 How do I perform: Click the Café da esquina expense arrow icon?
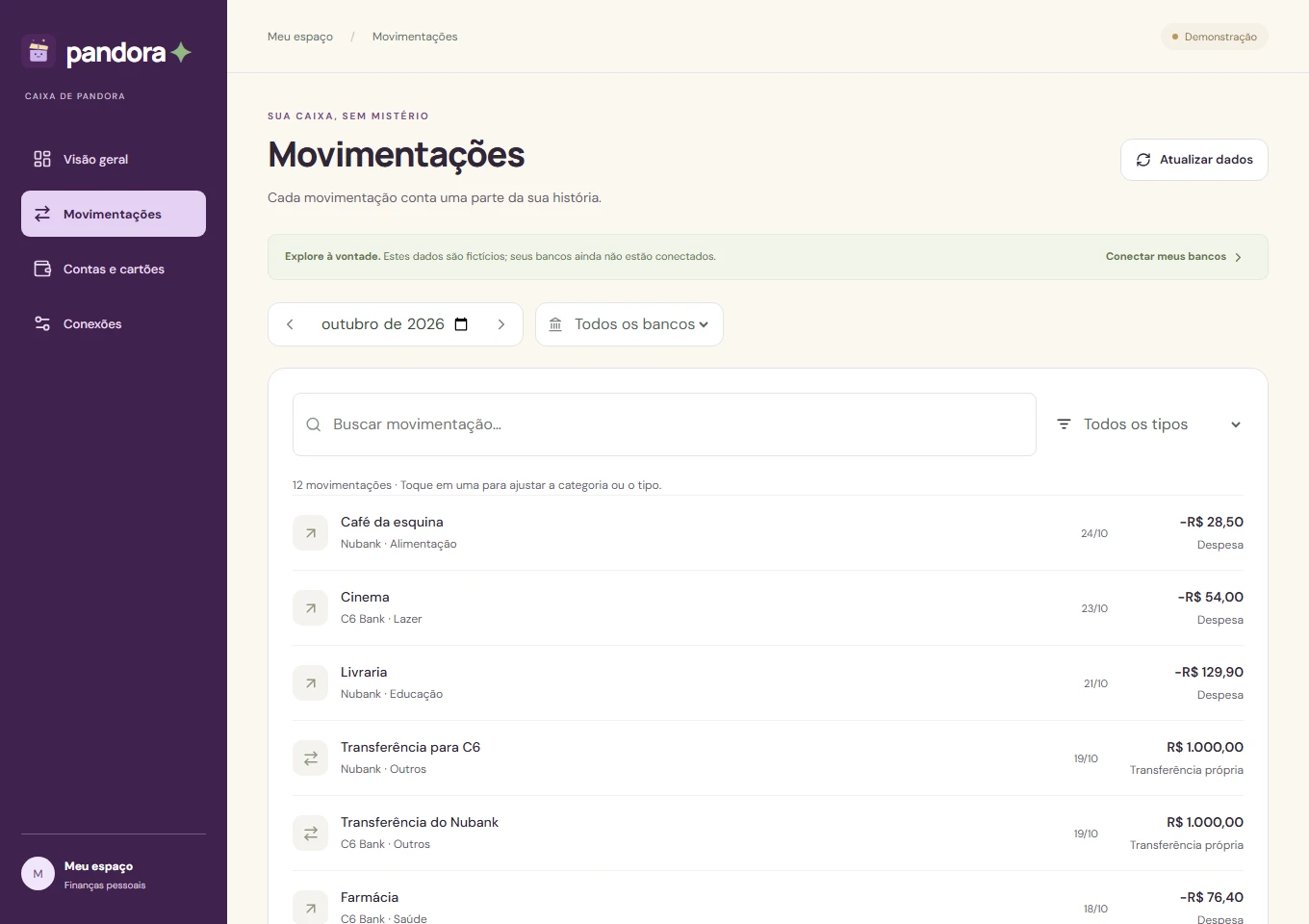tap(310, 533)
